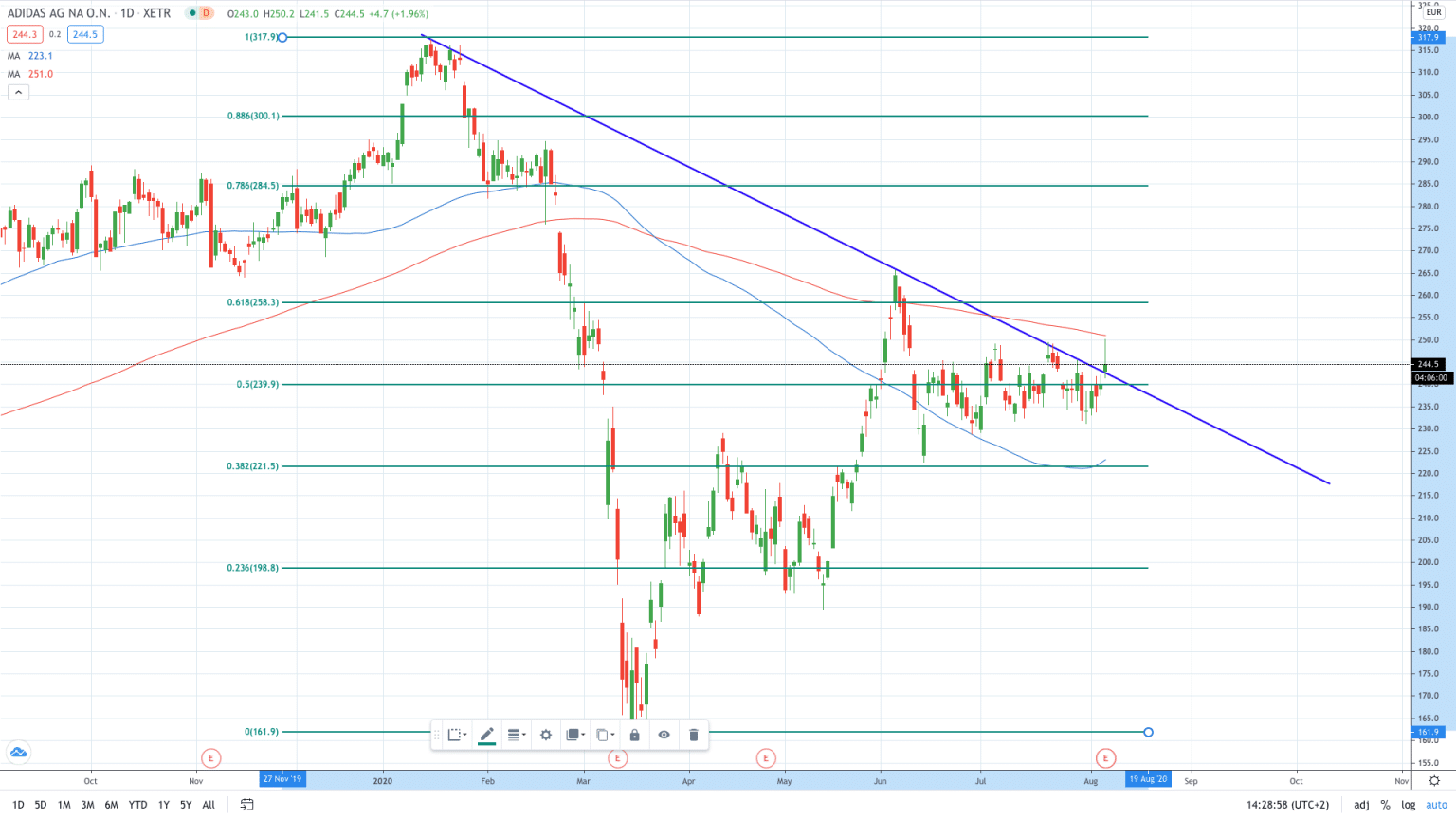Click the earnings E marker near August
1456x819 pixels.
coord(1105,758)
